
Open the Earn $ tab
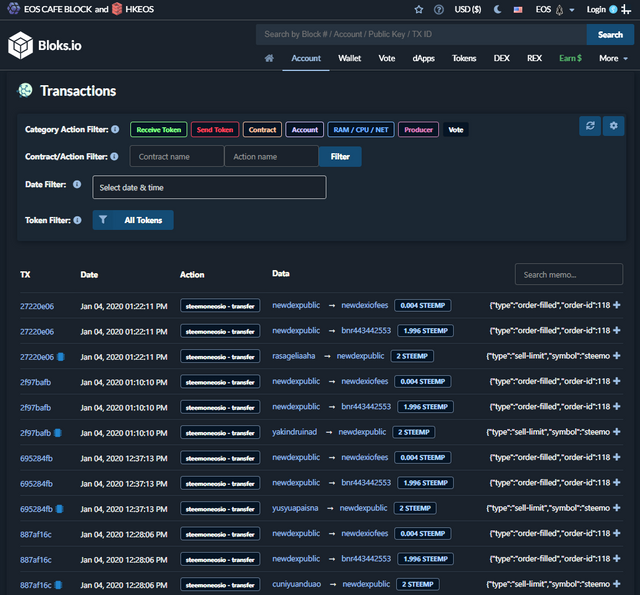(x=570, y=58)
